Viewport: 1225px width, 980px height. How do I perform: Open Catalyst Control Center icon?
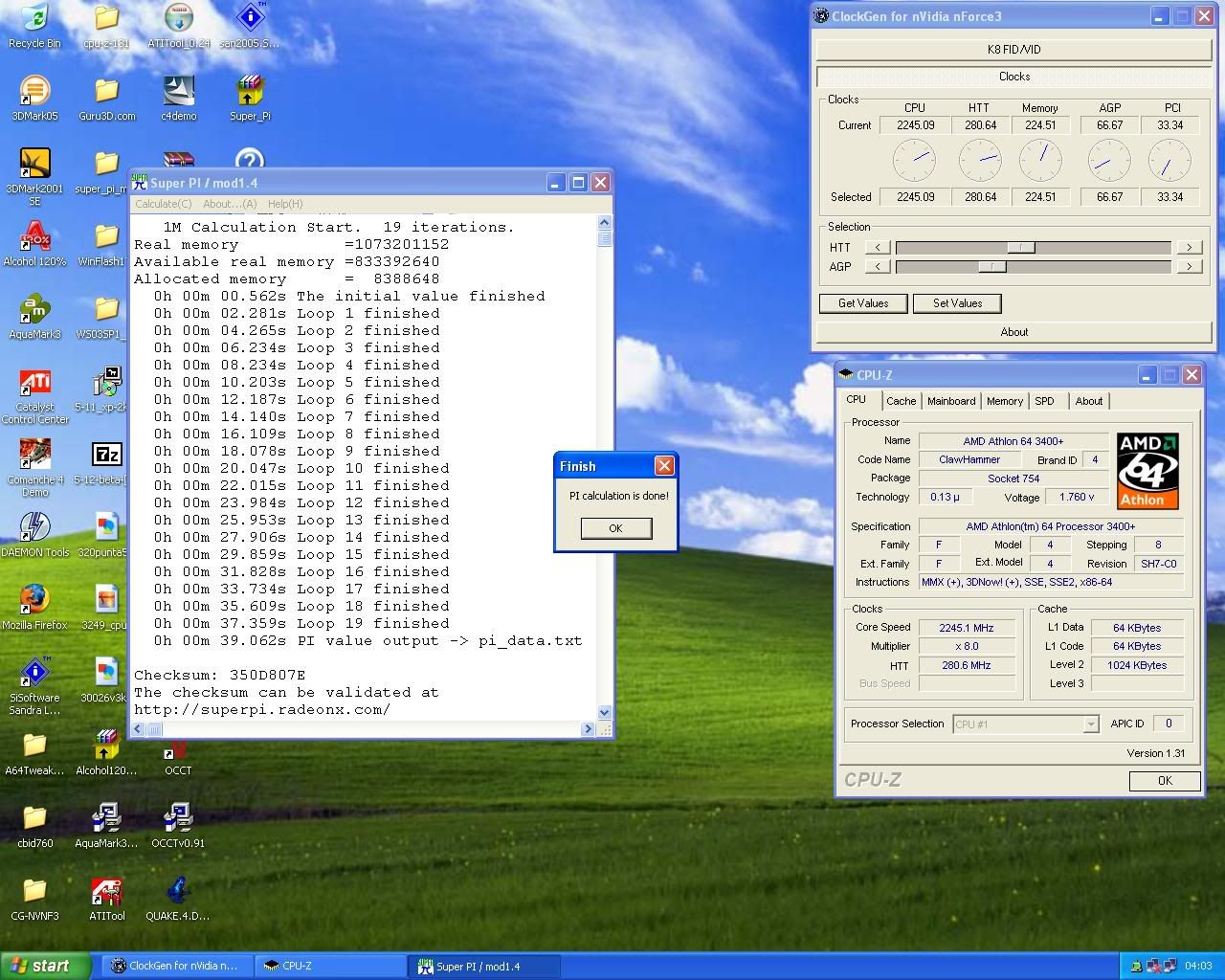click(x=34, y=396)
